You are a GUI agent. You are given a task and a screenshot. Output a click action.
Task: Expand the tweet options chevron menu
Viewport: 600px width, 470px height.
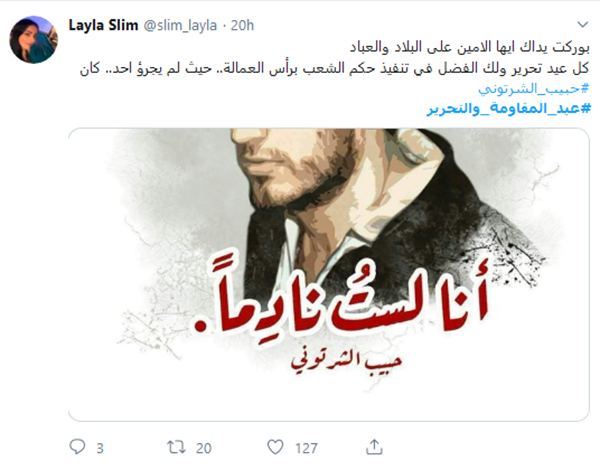pyautogui.click(x=582, y=25)
